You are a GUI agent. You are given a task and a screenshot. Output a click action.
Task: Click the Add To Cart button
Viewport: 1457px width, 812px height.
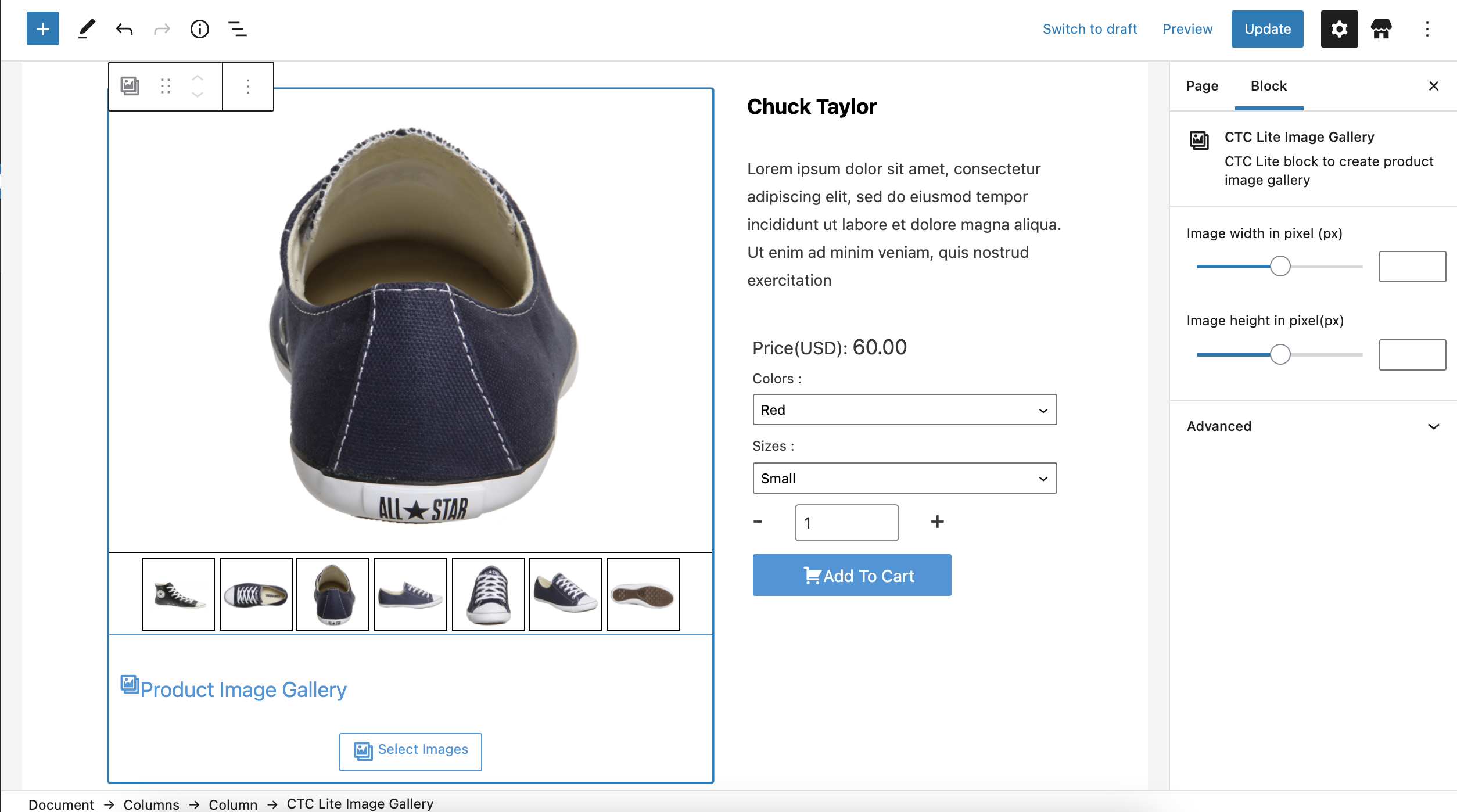[x=852, y=575]
